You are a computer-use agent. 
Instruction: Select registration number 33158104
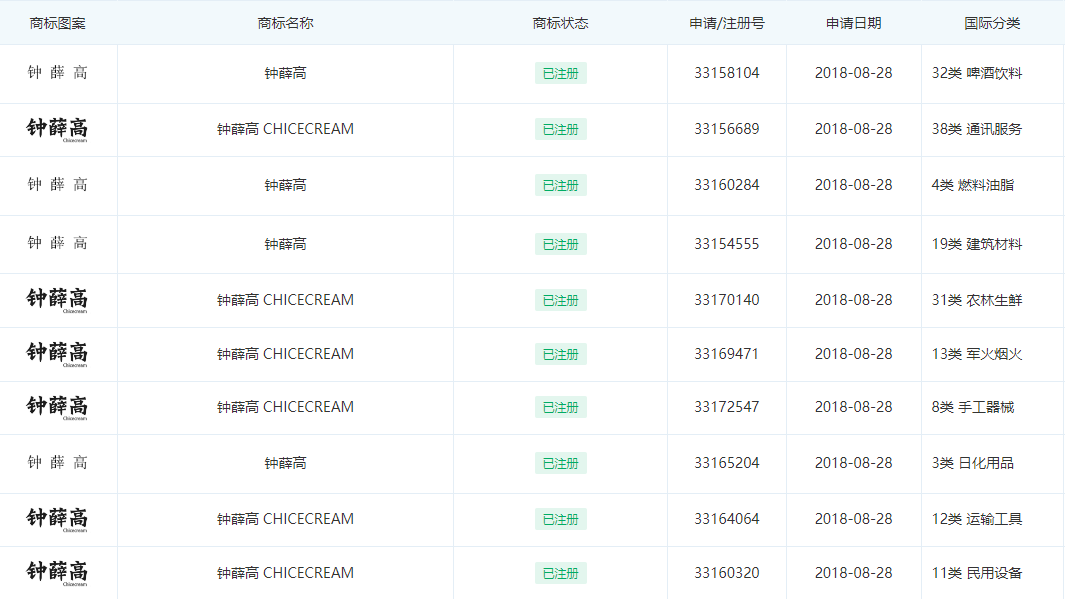pos(726,73)
